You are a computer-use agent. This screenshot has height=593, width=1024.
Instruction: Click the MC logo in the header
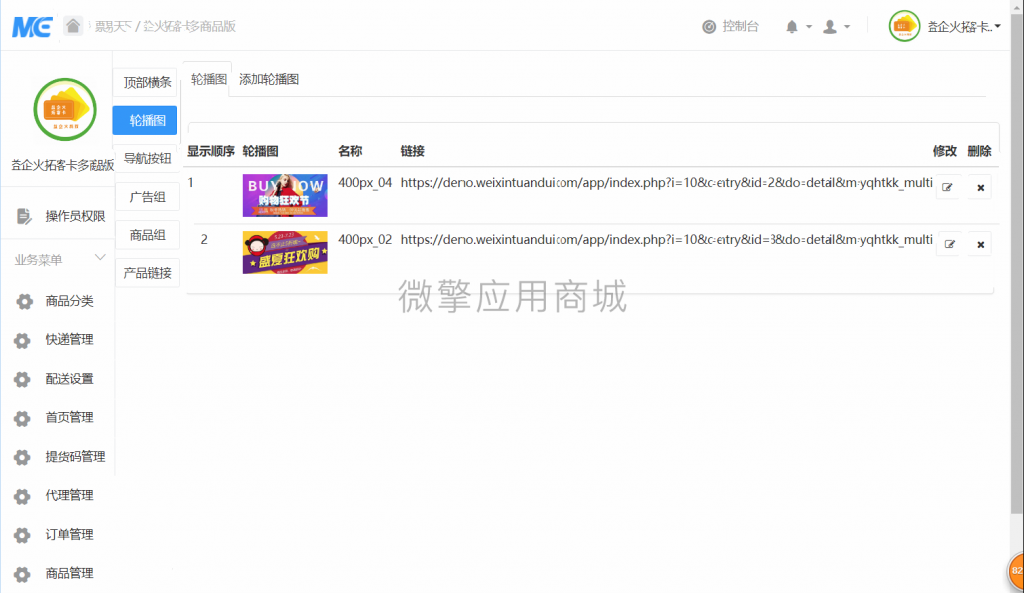(32, 27)
